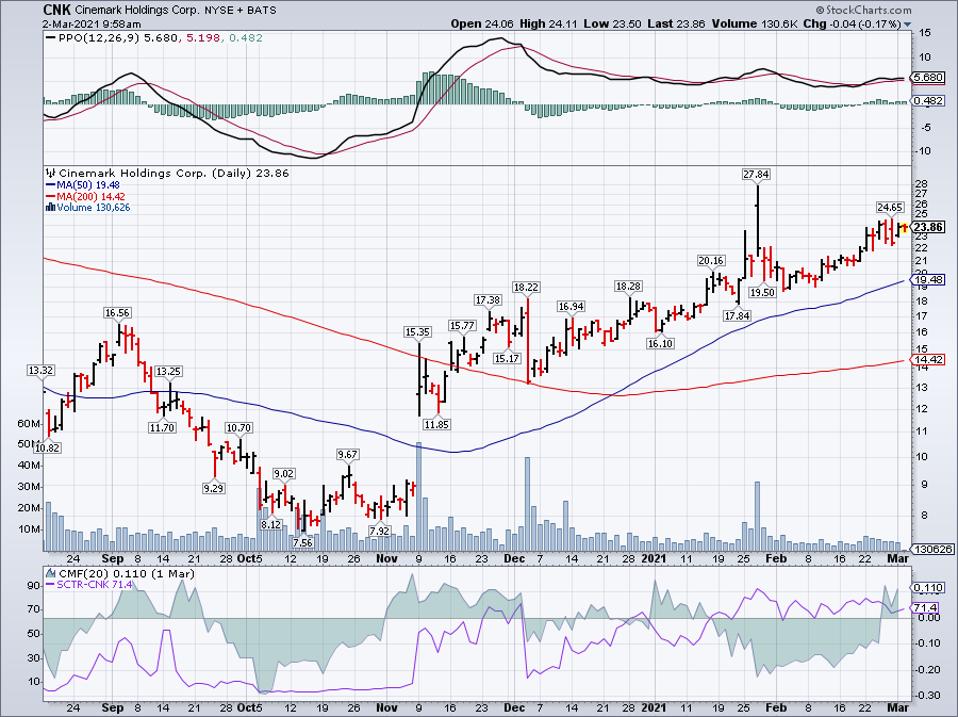This screenshot has height=717, width=958.
Task: Click the 15.35 price label
Action: point(417,332)
